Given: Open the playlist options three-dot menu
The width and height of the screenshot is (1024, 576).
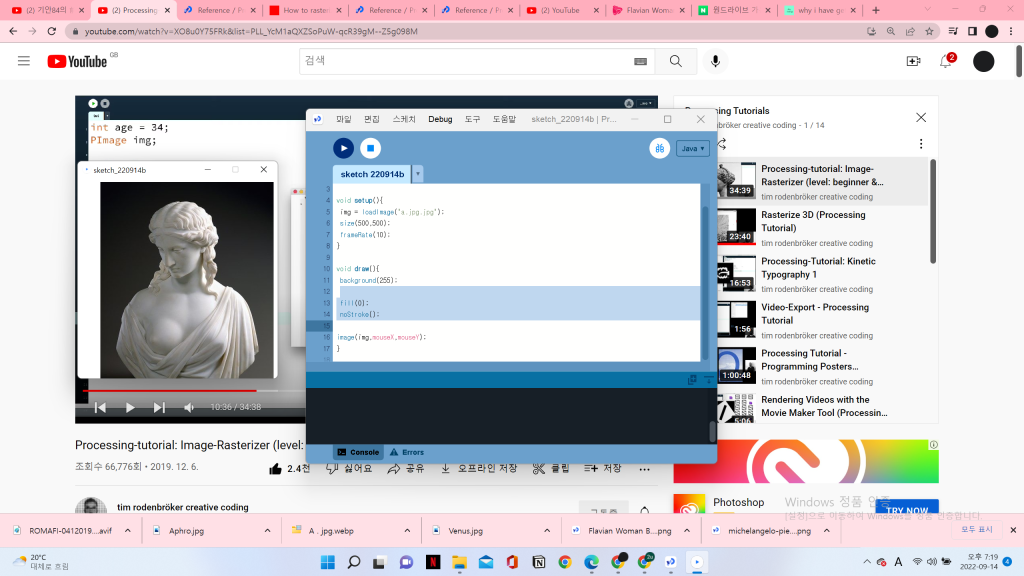Looking at the screenshot, I should tap(921, 144).
